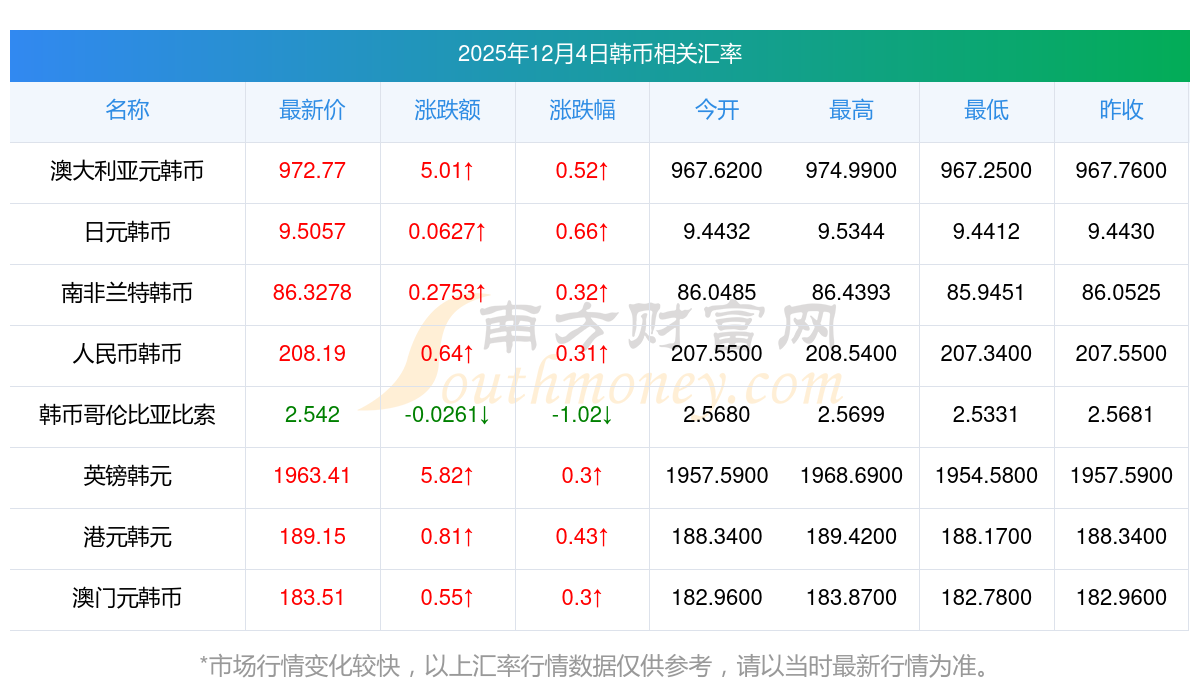Screen dimensions: 1200x697
Task: Select low value 85.9451
Action: tap(986, 293)
